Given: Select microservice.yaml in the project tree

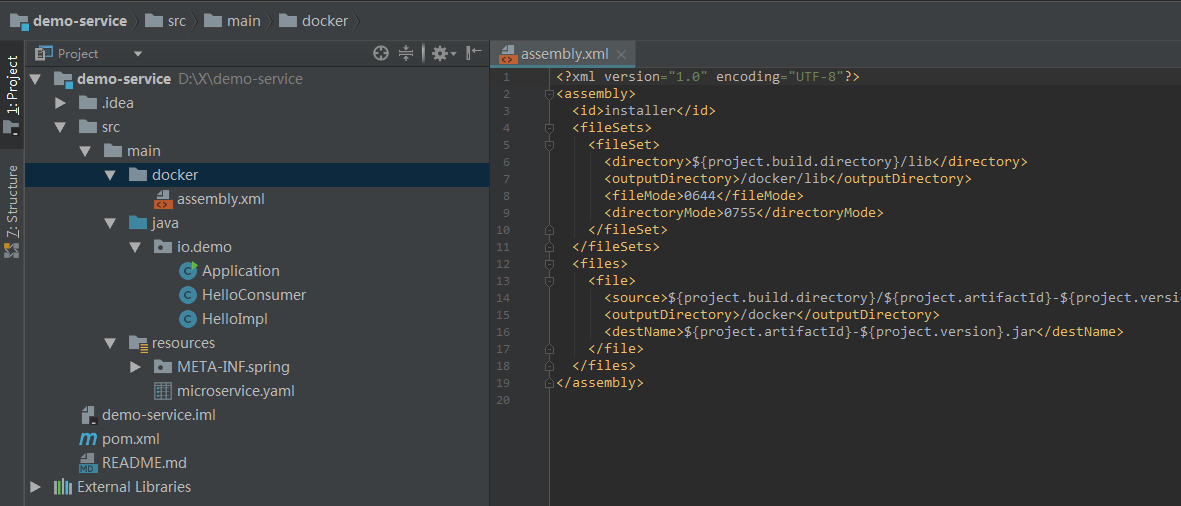Looking at the screenshot, I should (236, 391).
